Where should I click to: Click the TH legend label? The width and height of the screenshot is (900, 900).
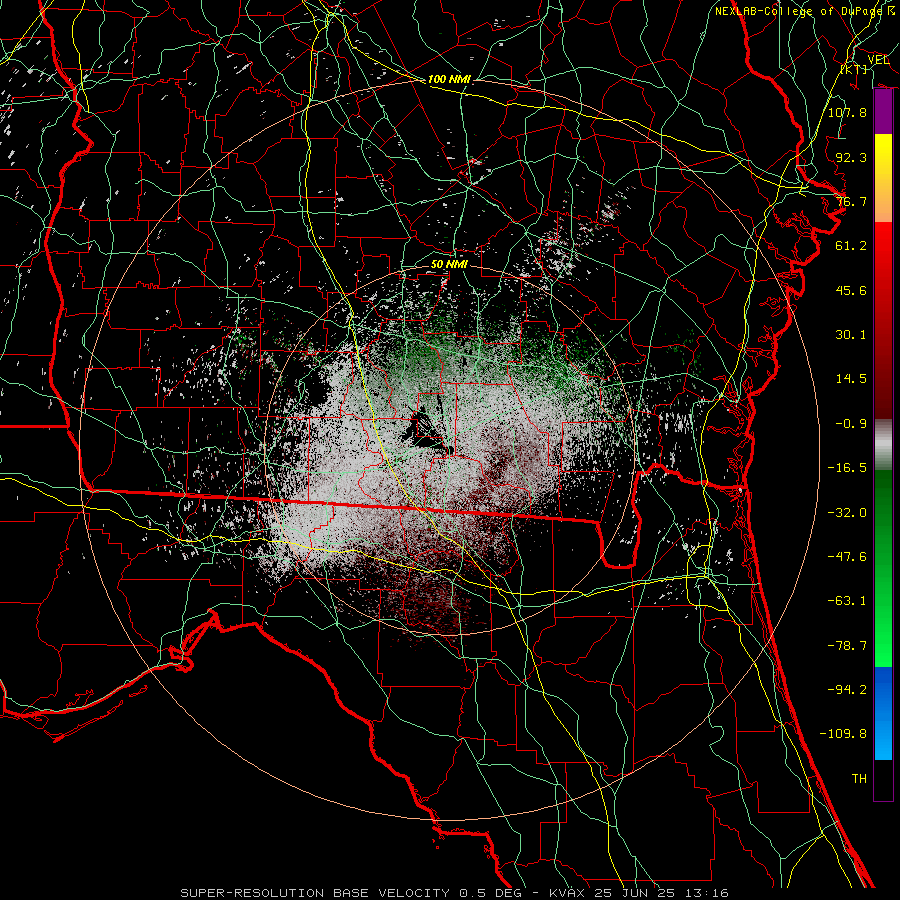point(859,779)
